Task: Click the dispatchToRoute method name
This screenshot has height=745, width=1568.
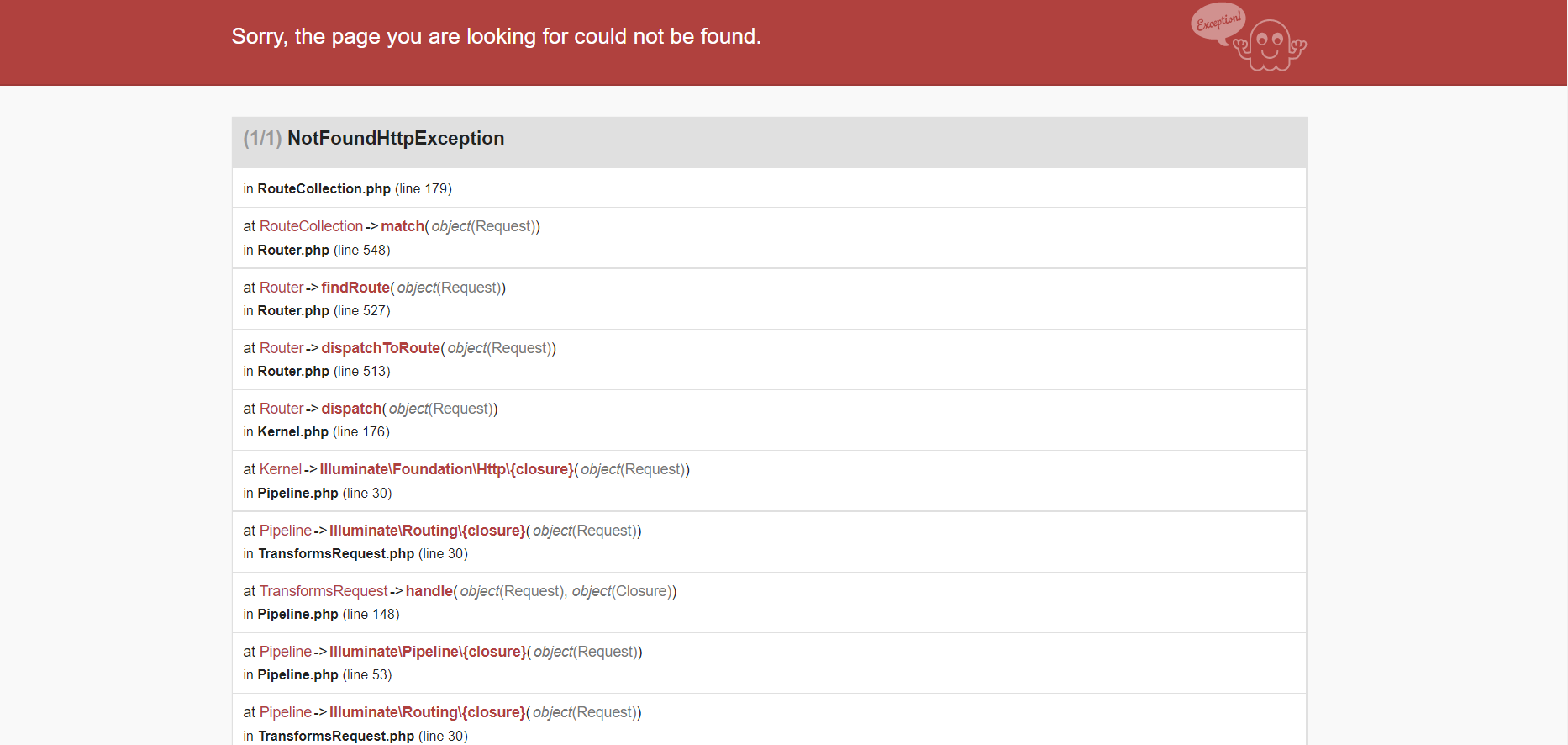Action: [381, 348]
